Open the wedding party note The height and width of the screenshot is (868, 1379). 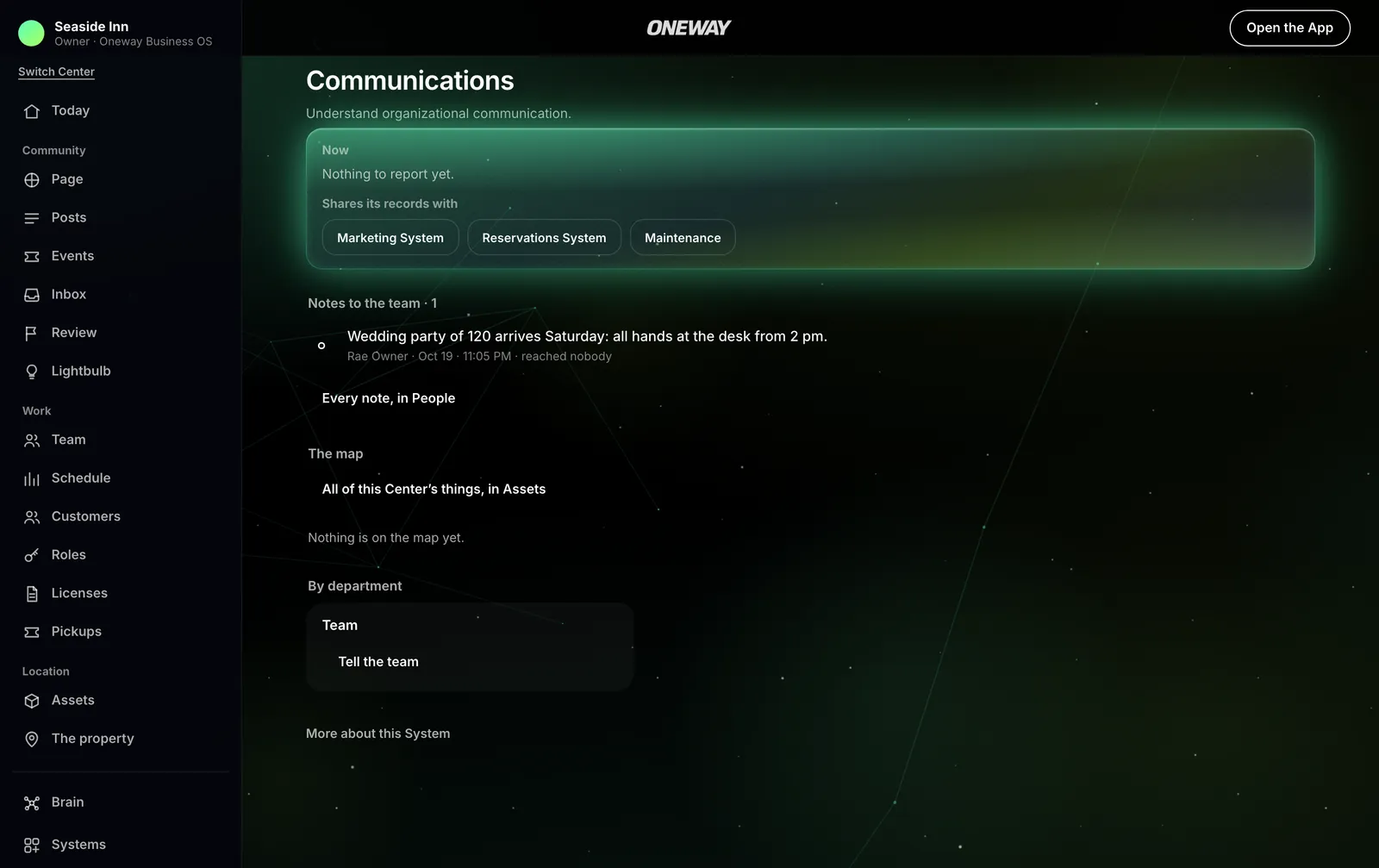(587, 336)
